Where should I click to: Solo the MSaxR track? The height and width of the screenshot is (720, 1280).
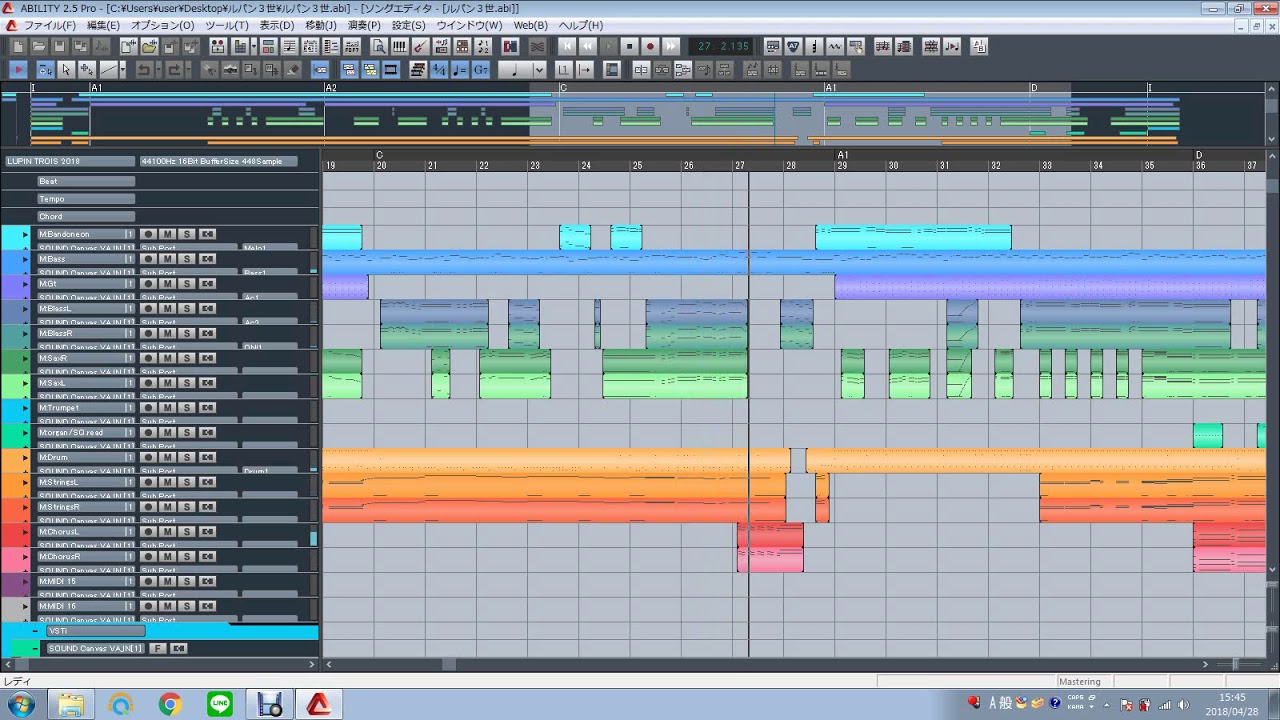click(x=186, y=358)
